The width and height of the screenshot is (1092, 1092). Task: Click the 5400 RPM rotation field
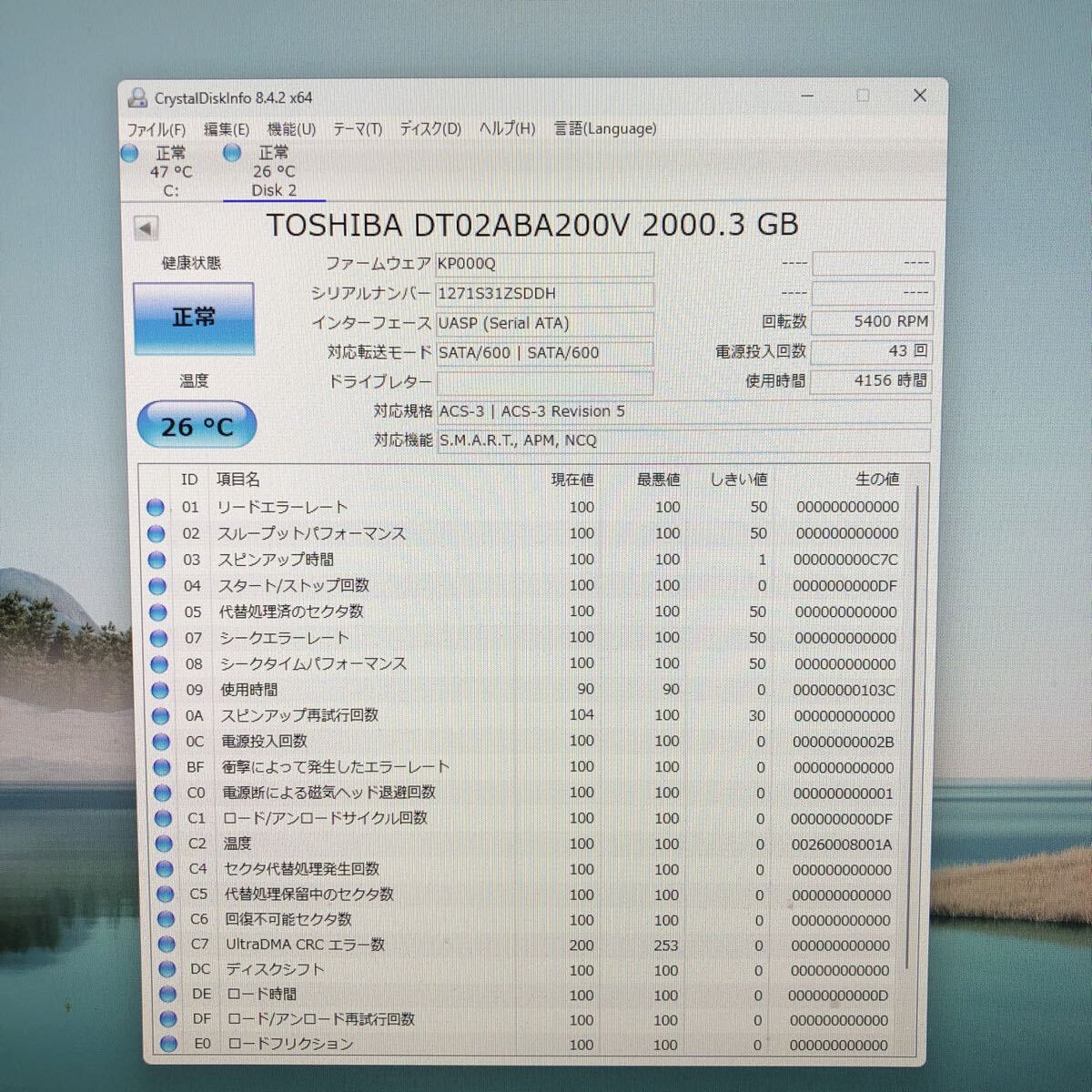click(x=872, y=321)
